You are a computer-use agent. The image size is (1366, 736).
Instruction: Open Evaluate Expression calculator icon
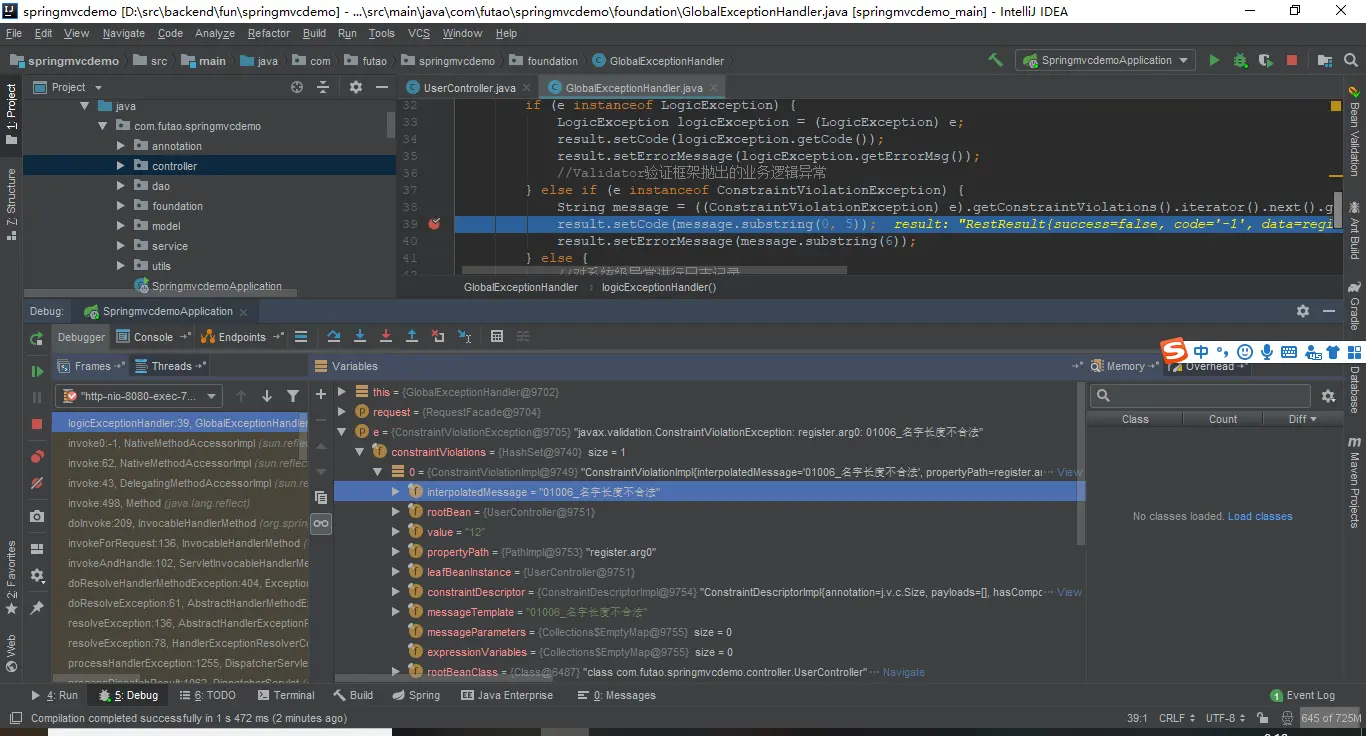point(497,337)
